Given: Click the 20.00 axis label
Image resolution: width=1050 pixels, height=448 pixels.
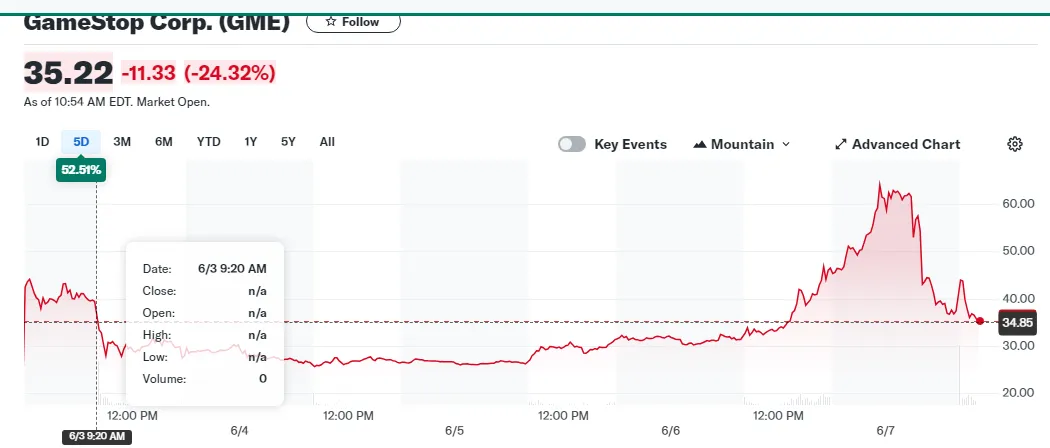Looking at the screenshot, I should [x=1018, y=392].
